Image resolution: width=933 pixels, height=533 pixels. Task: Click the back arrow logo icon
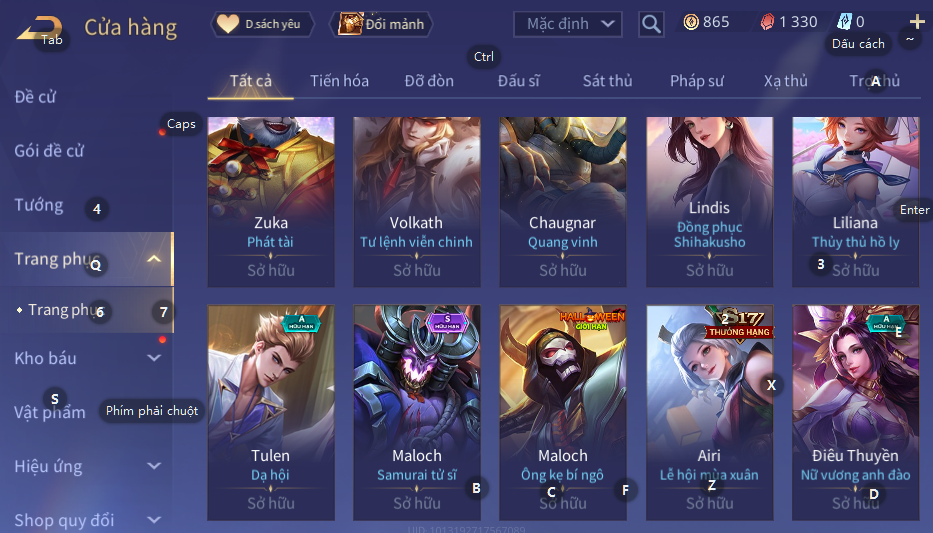pyautogui.click(x=40, y=29)
